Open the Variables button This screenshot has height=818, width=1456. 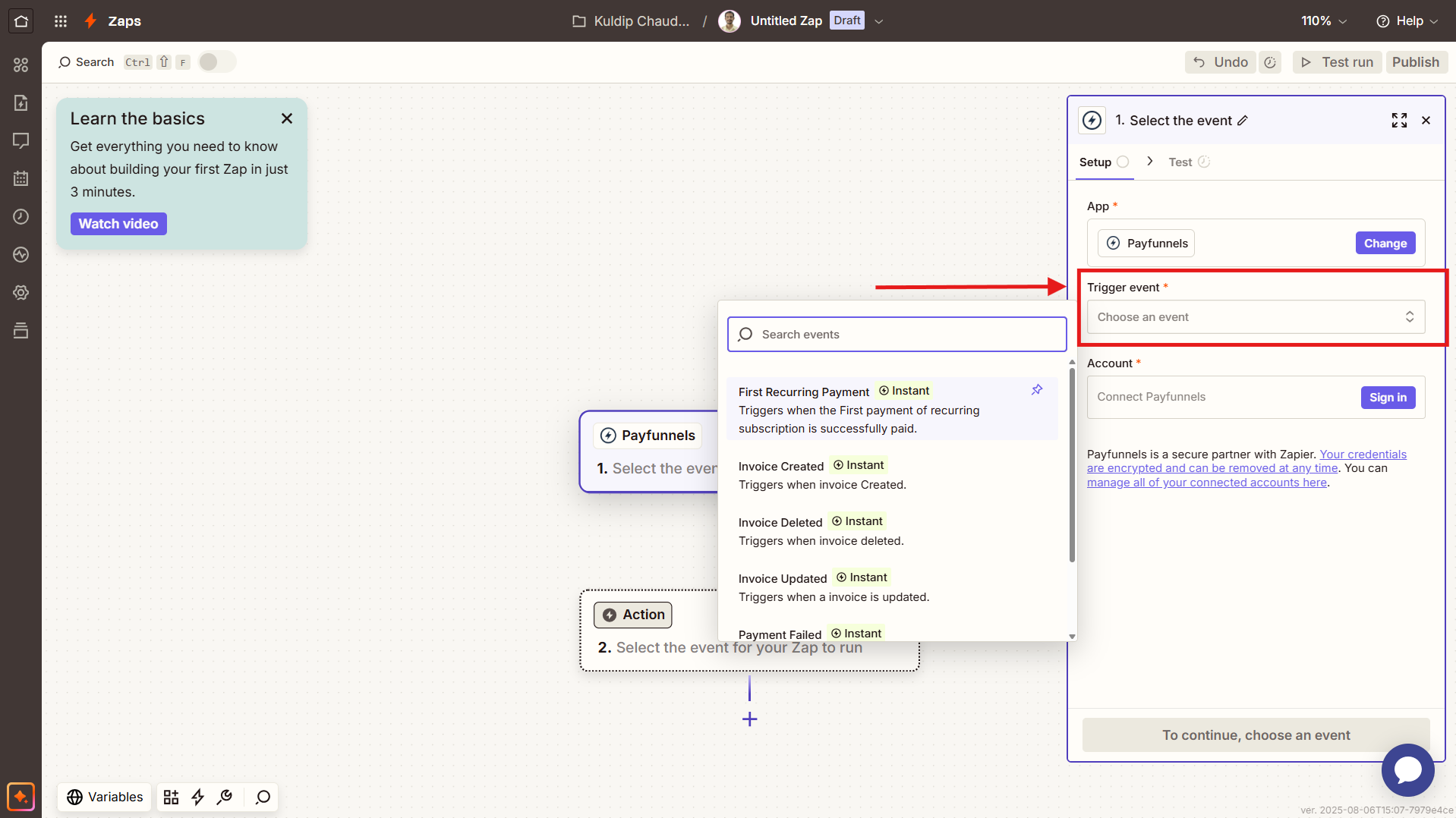[105, 798]
